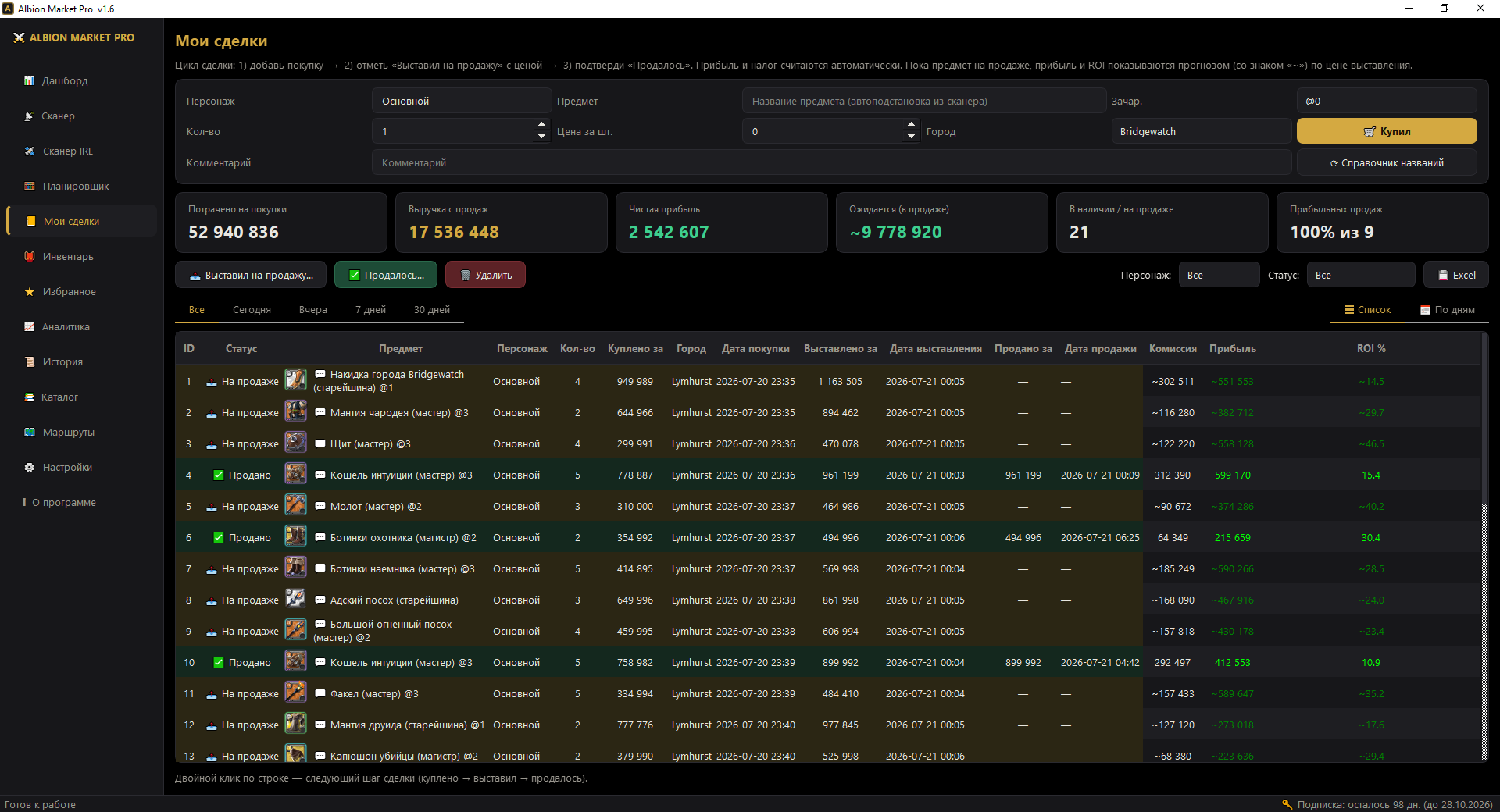Click the Сканер IRL sidebar icon
The image size is (1500, 812).
pos(30,151)
